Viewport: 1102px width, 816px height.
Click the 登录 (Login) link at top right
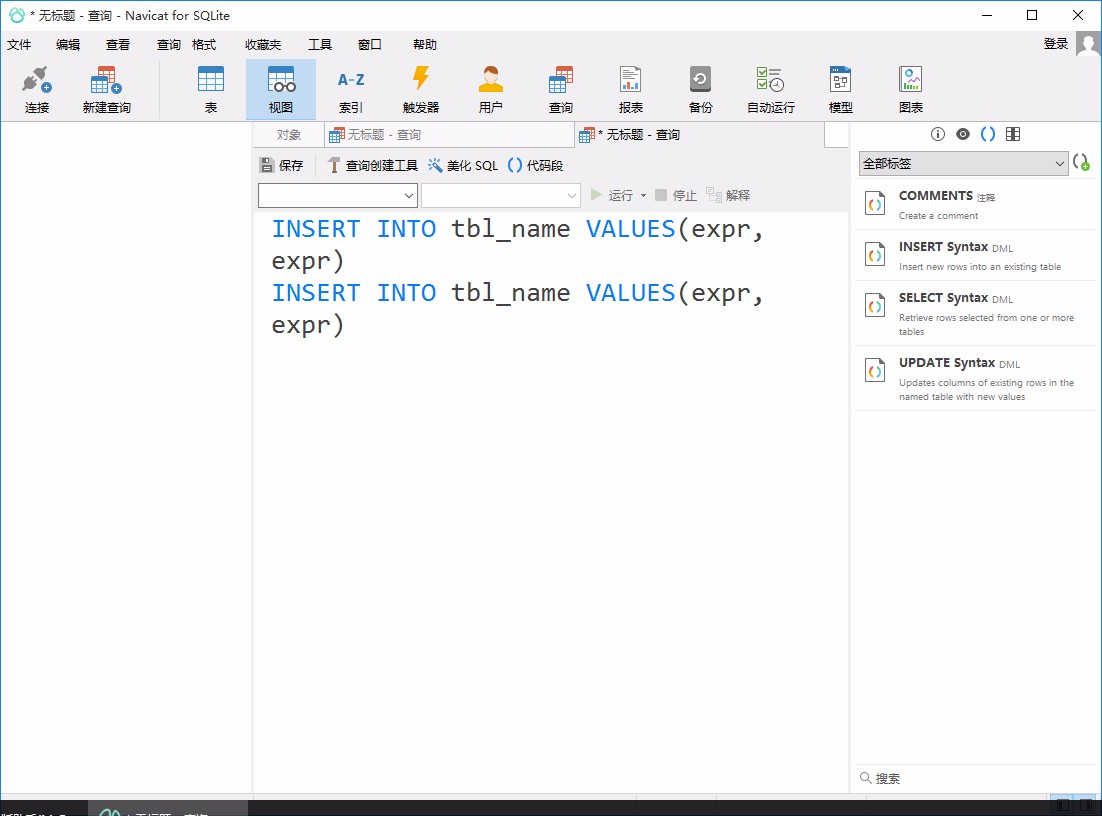pyautogui.click(x=1055, y=44)
